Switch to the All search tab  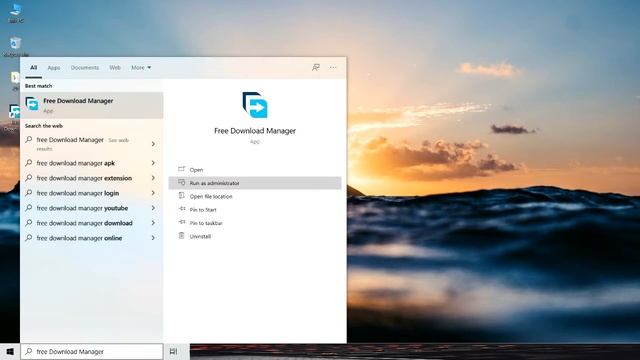[33, 68]
